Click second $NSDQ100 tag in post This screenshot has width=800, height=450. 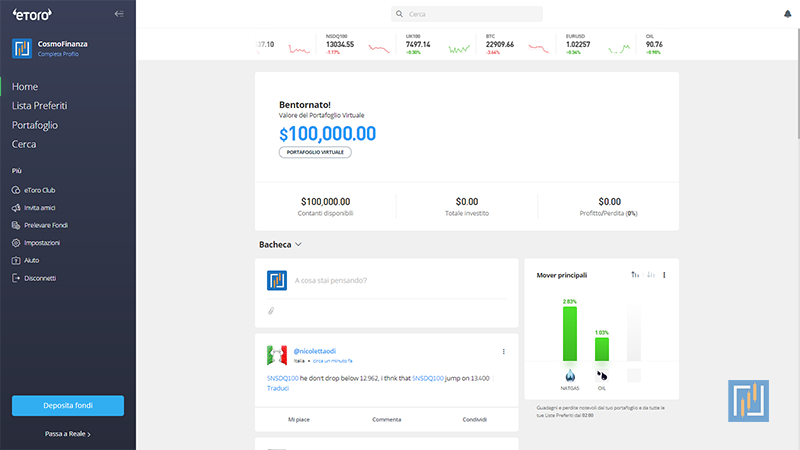tap(428, 378)
